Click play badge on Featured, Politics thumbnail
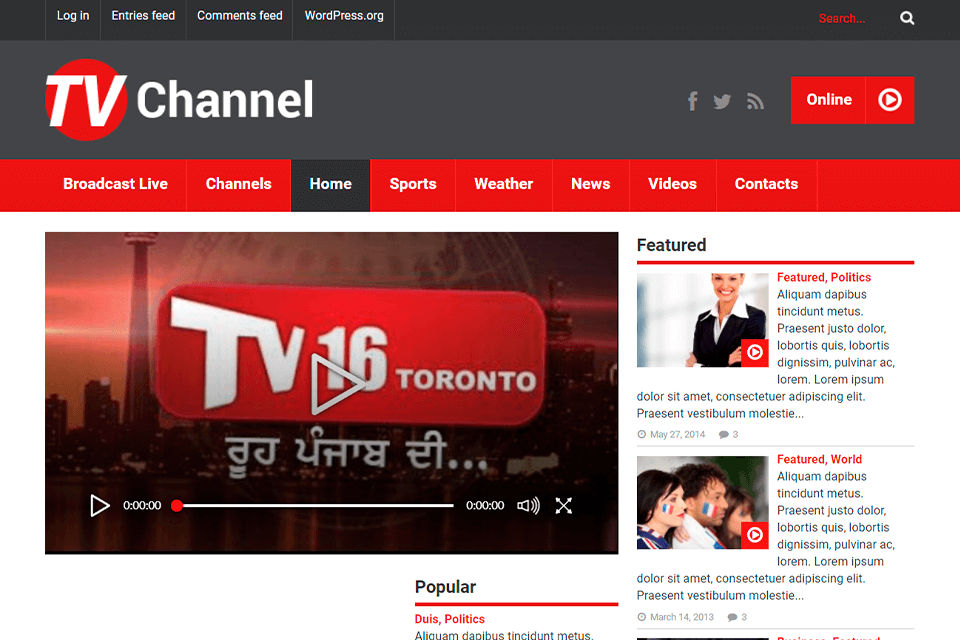Image resolution: width=960 pixels, height=640 pixels. 754,353
